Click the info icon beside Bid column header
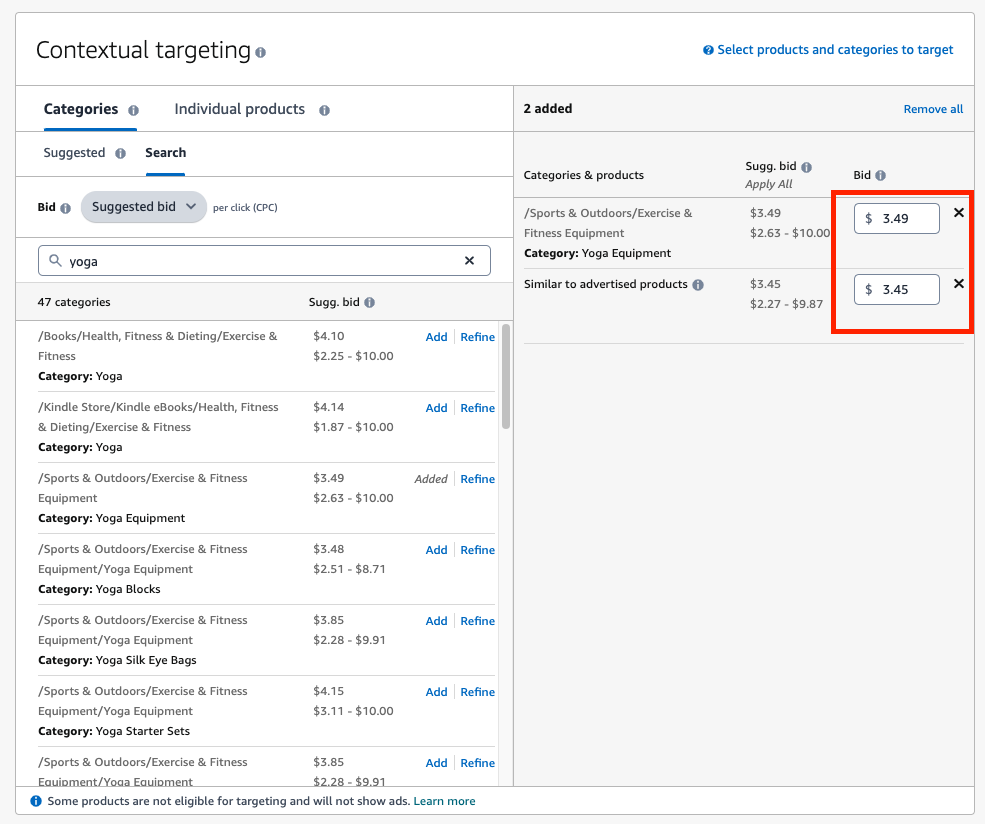This screenshot has height=824, width=985. tap(879, 175)
